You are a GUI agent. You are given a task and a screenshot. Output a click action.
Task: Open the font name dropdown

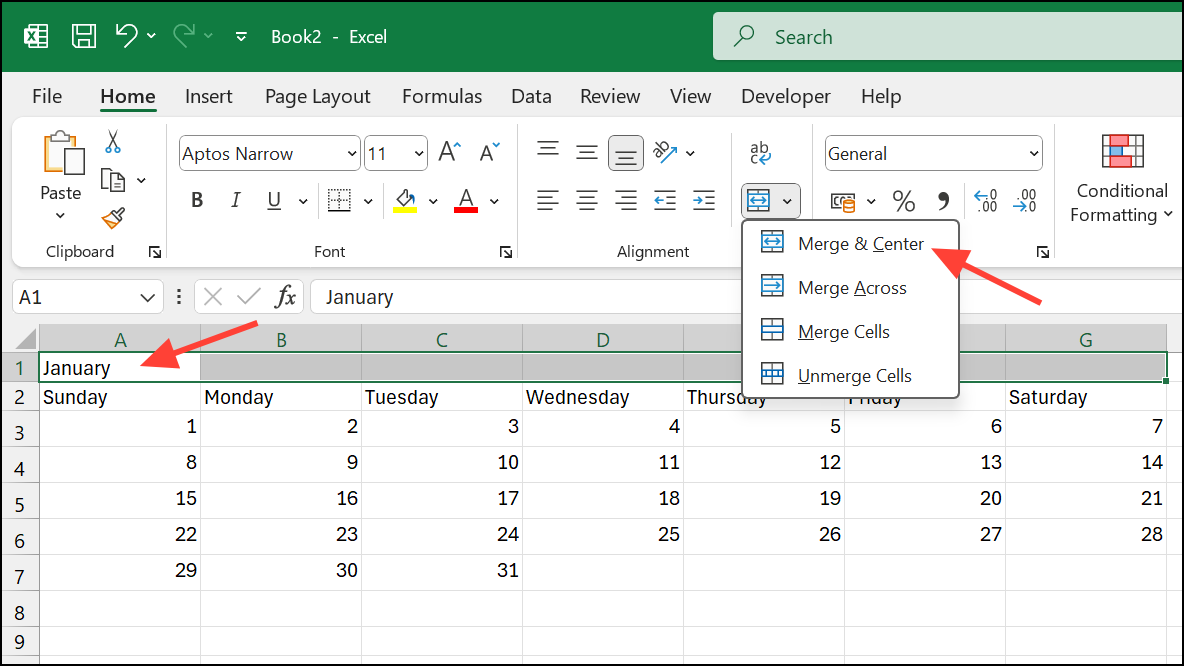351,154
